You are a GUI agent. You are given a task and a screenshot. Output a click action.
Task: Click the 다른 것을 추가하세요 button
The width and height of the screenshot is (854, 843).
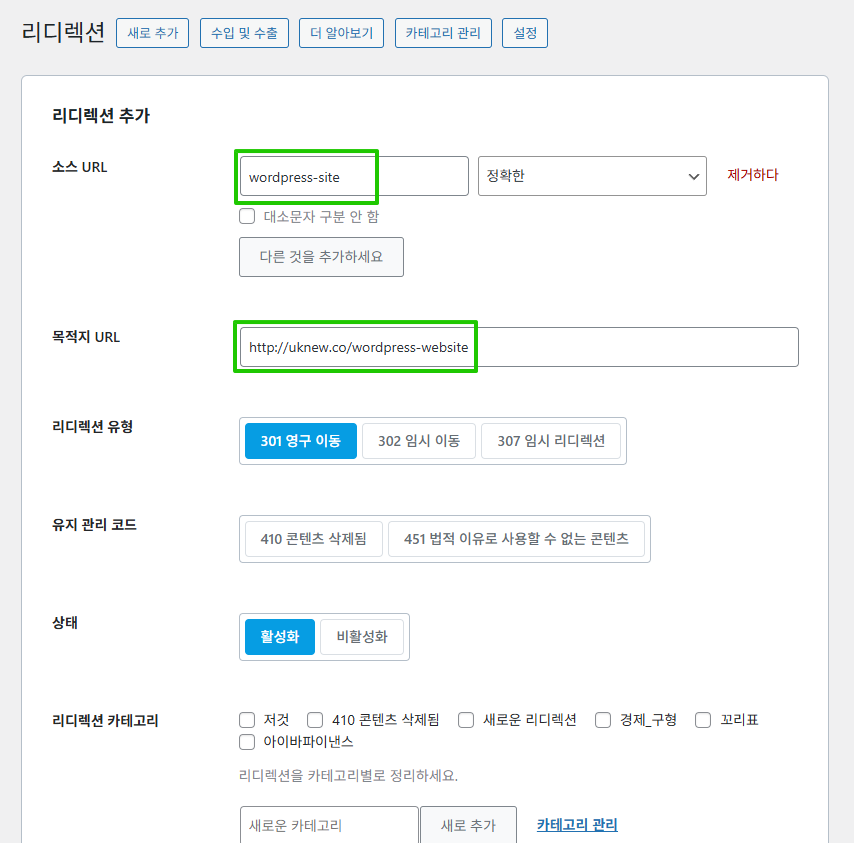tap(321, 257)
